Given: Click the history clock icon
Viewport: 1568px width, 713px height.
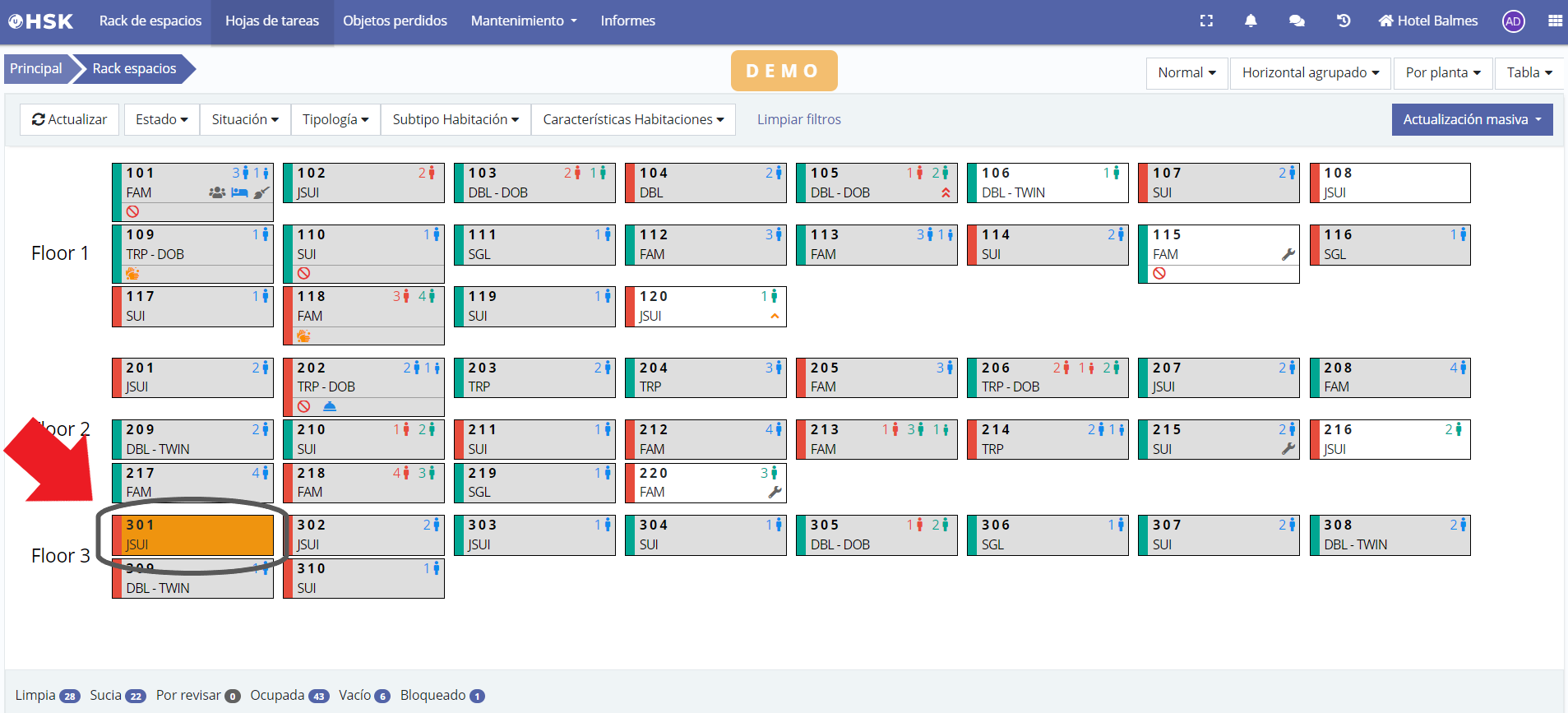Looking at the screenshot, I should pyautogui.click(x=1344, y=21).
